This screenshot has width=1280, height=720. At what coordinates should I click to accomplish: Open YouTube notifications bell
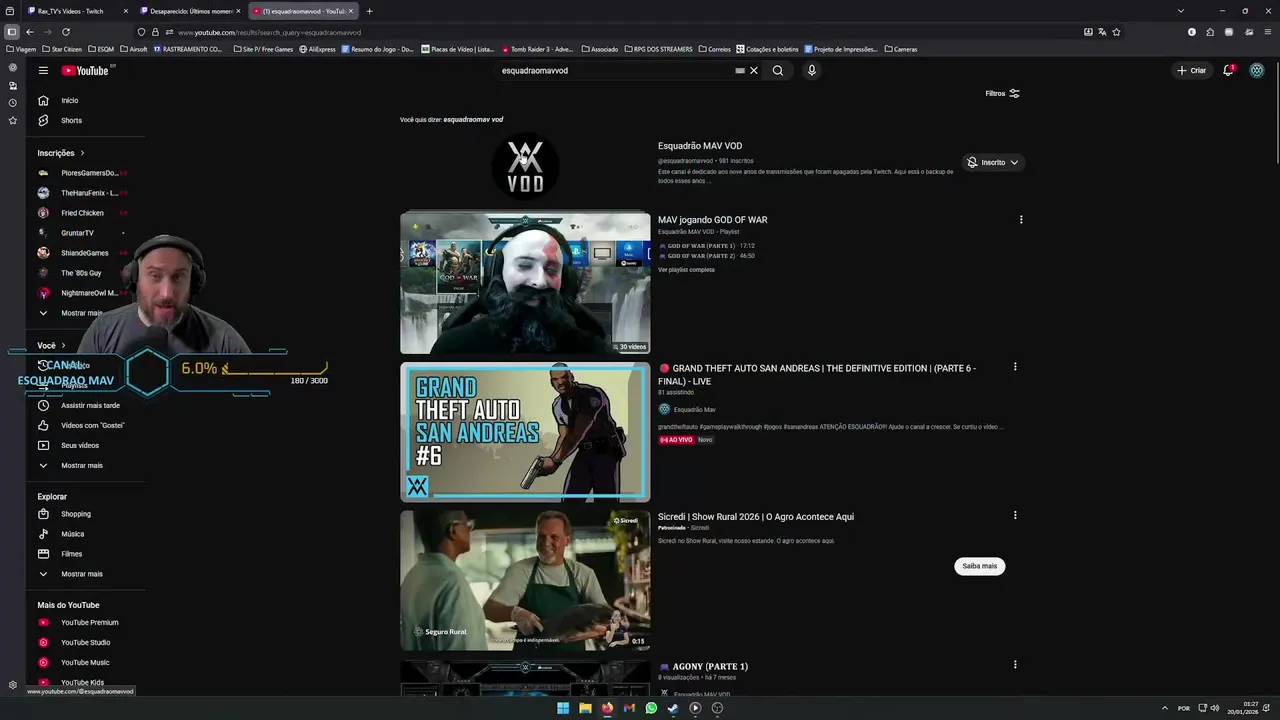(x=1228, y=70)
